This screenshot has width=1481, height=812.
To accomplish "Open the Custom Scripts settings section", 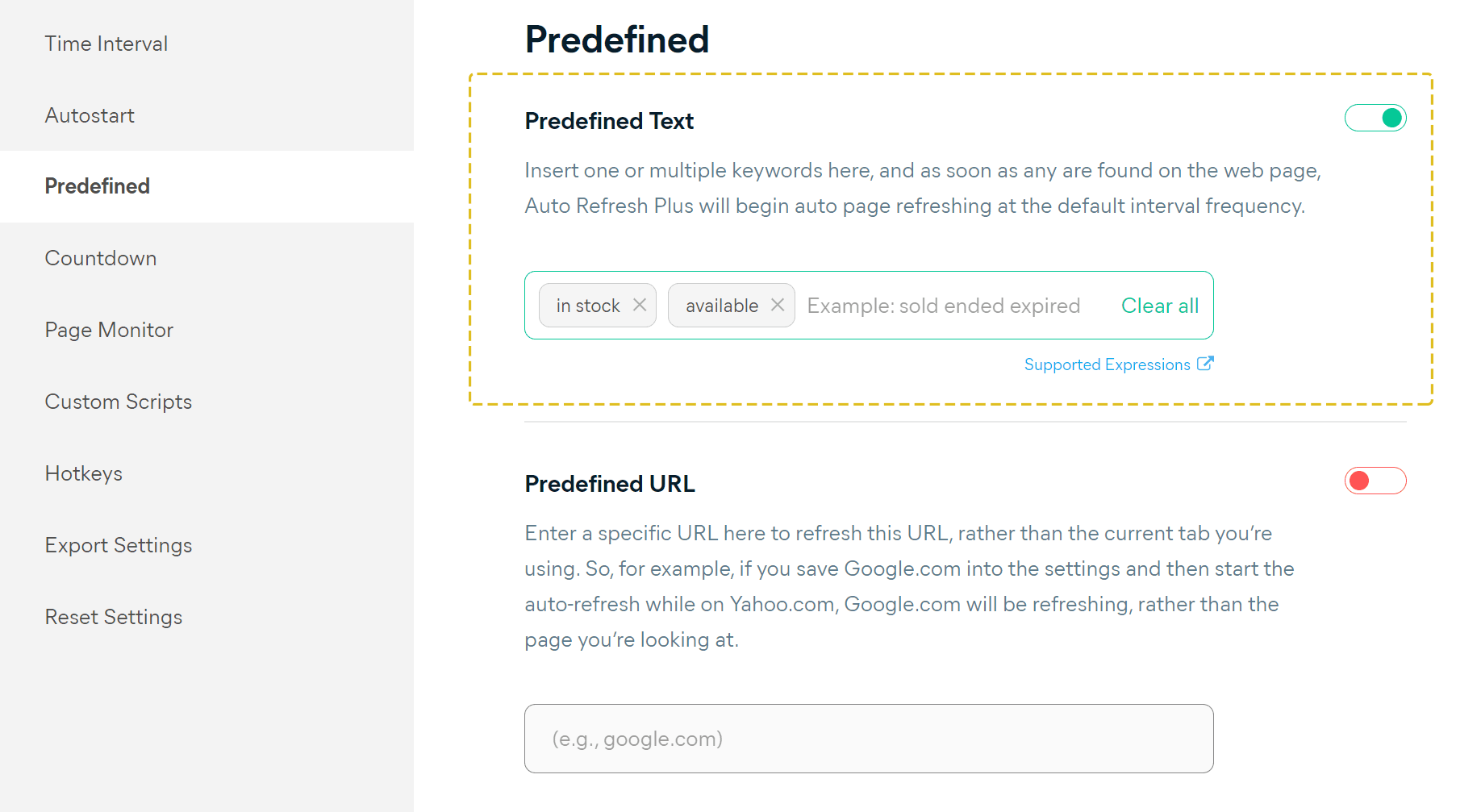I will (118, 402).
